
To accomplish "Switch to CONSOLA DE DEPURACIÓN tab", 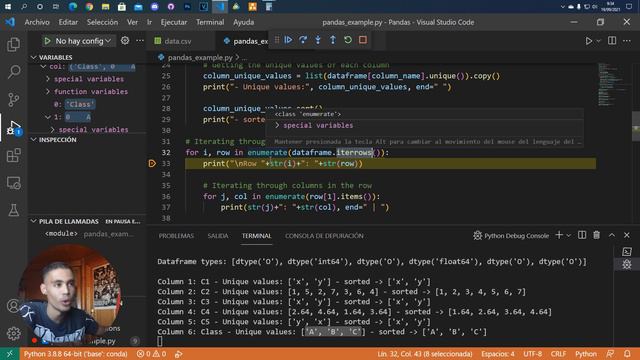I will point(324,236).
